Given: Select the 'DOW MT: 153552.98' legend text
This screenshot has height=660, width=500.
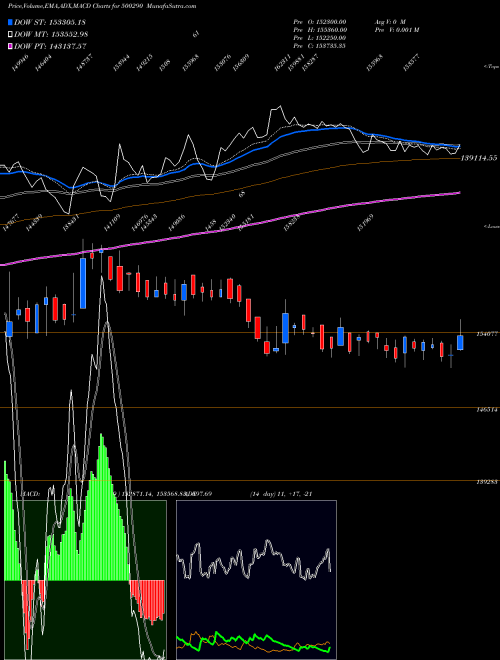Looking at the screenshot, I should click(51, 34).
